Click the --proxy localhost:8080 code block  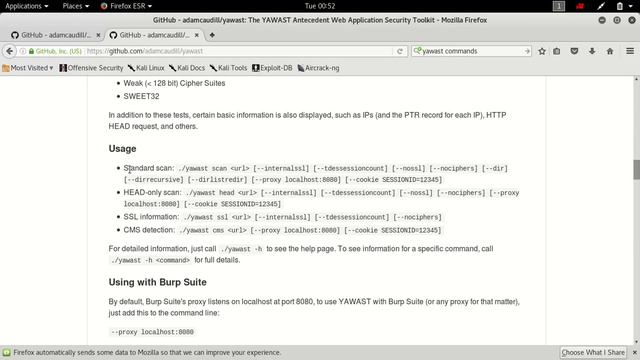[x=153, y=332]
